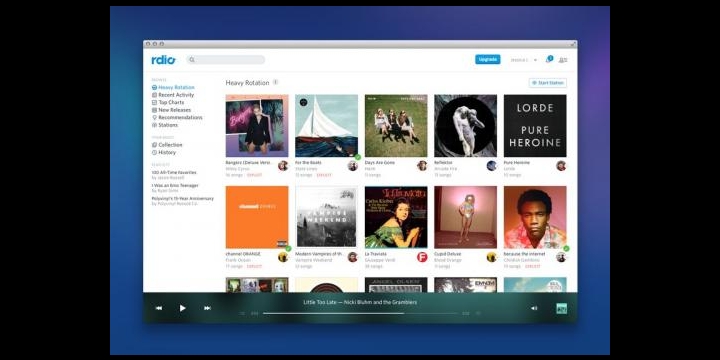This screenshot has width=720, height=360.
Task: Click the Collection sidebar icon
Action: point(154,145)
